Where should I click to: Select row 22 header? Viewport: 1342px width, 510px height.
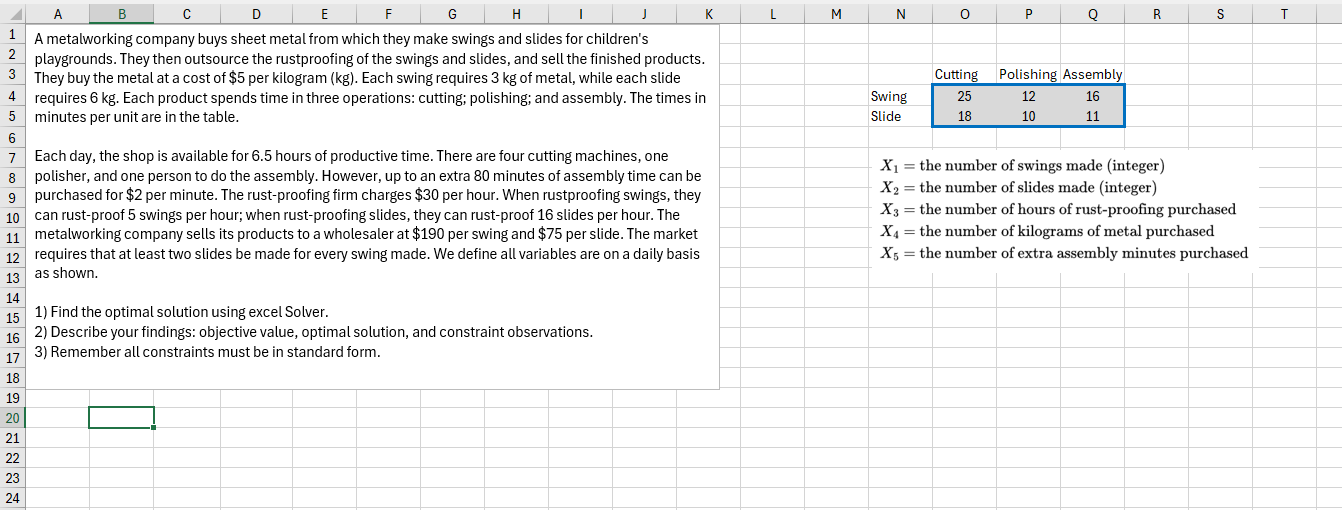[12, 459]
